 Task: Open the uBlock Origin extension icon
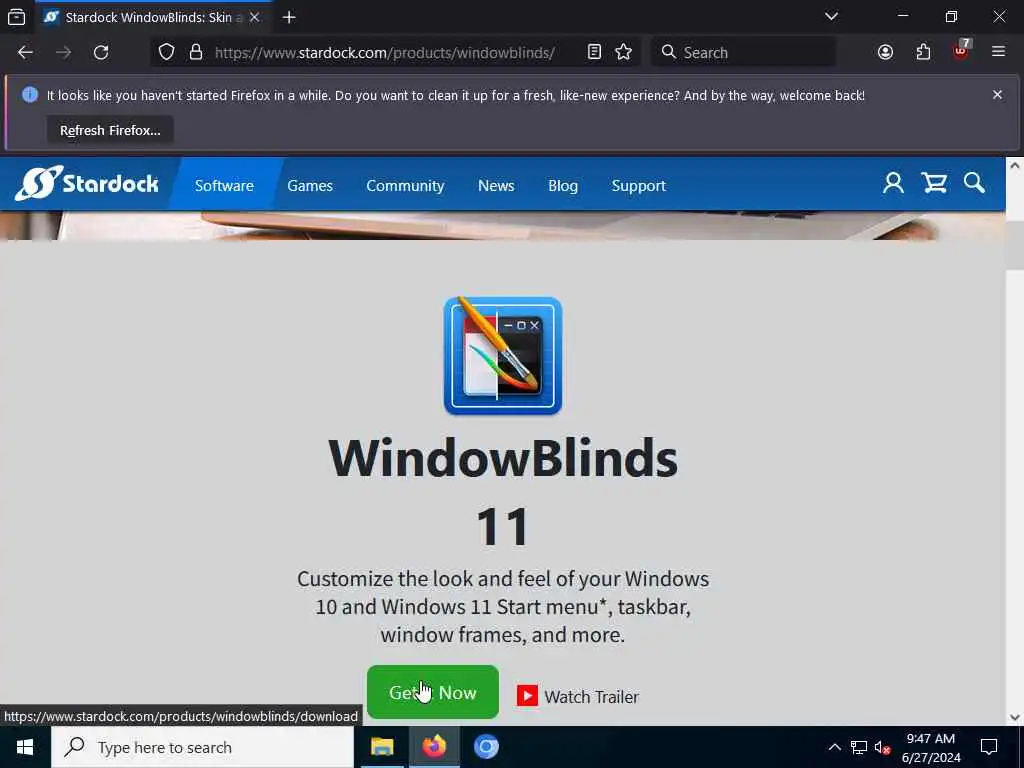(x=961, y=51)
